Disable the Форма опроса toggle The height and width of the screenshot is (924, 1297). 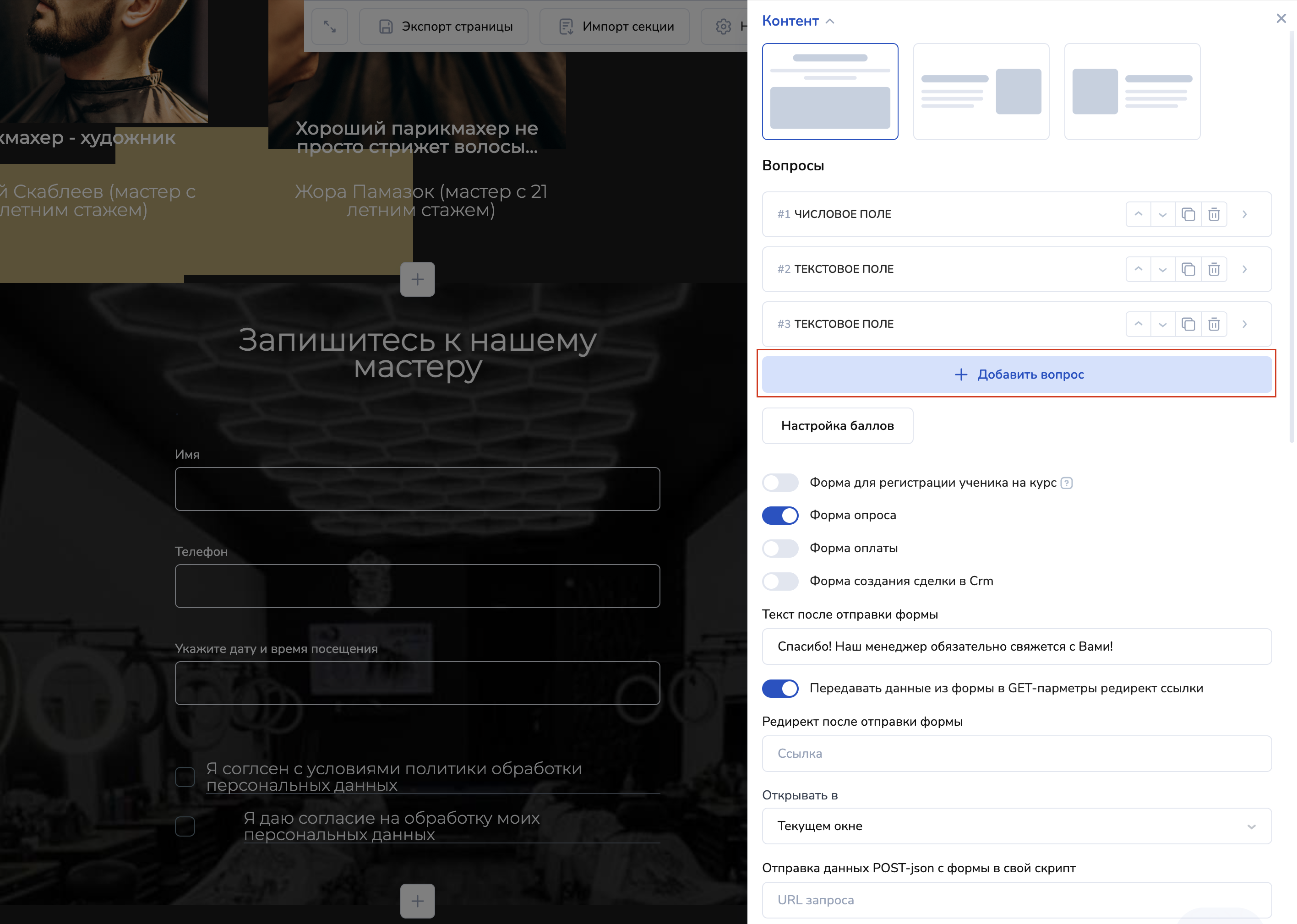coord(779,516)
